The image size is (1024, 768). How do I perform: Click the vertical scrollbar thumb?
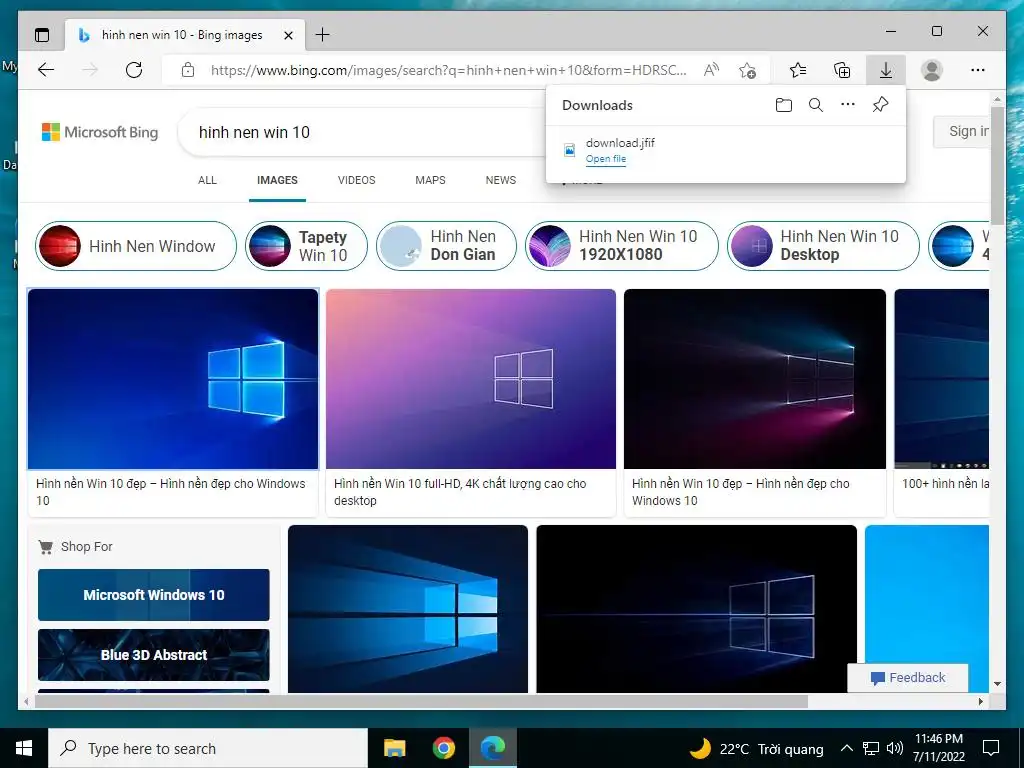(x=997, y=165)
